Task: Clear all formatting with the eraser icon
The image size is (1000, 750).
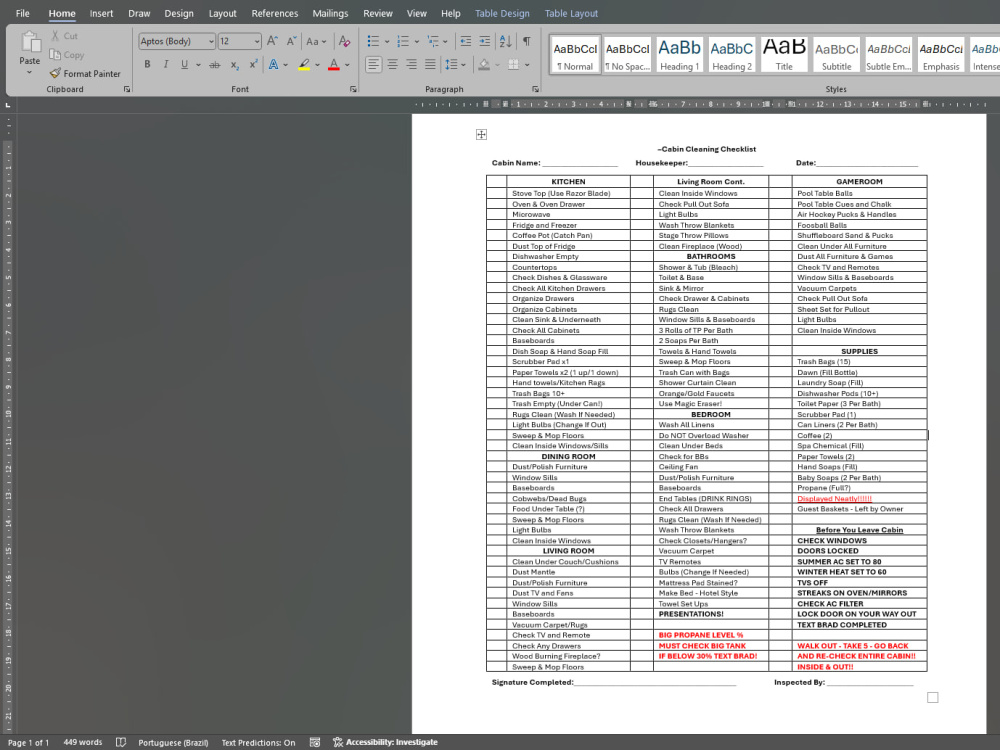Action: 344,41
